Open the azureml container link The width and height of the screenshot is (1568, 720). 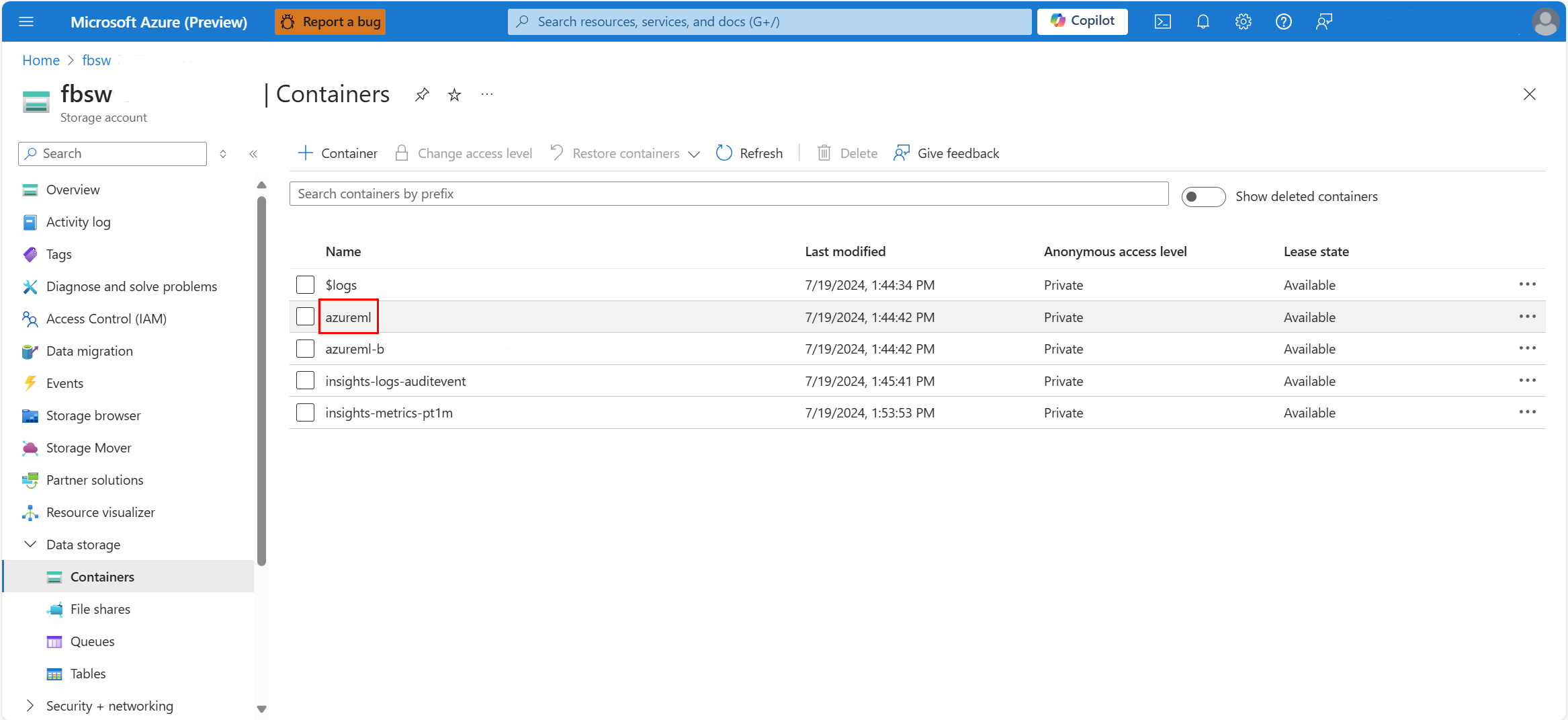(x=348, y=317)
